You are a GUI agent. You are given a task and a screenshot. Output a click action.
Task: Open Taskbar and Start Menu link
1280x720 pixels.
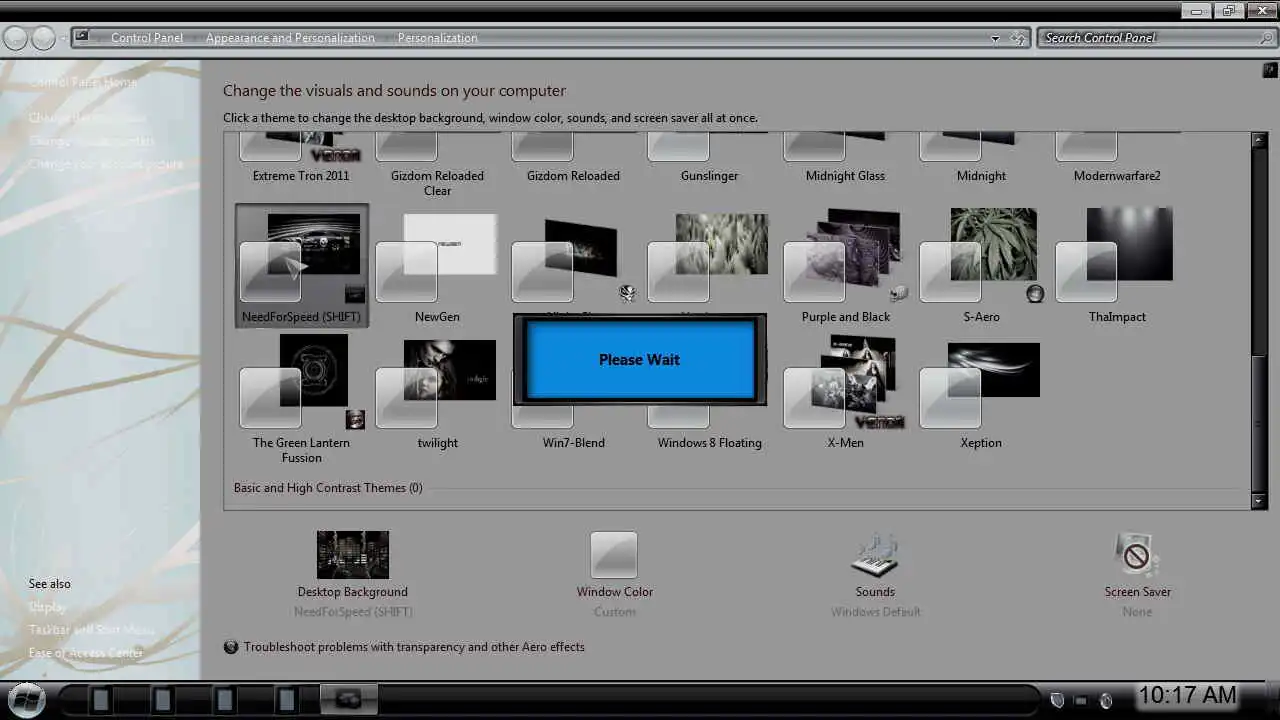pos(92,630)
